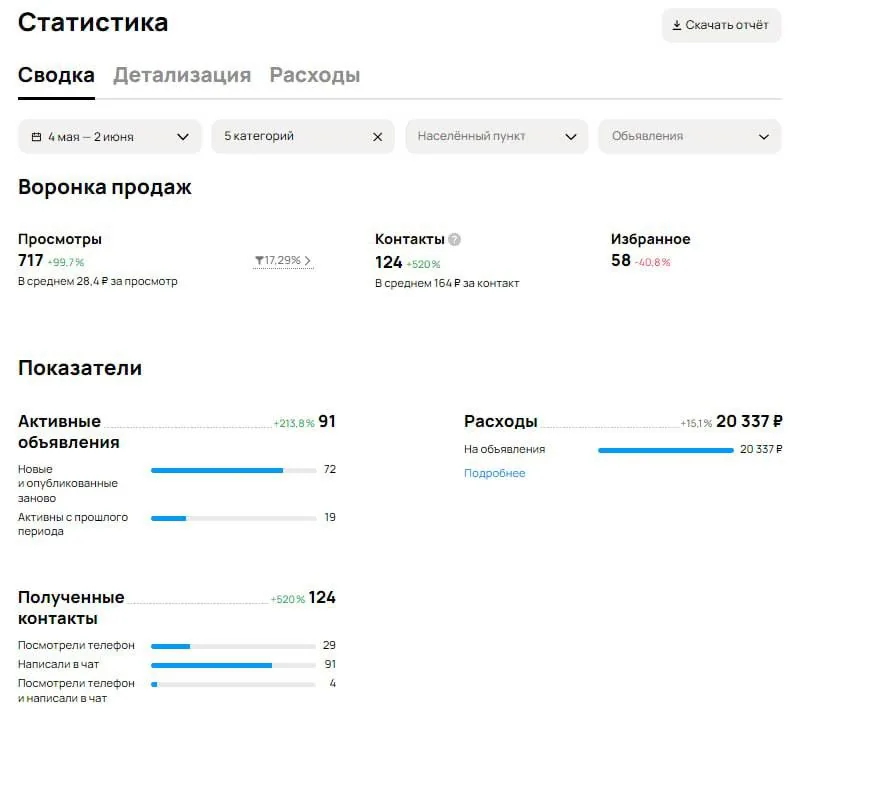This screenshot has height=810, width=891.
Task: Click the Расходы total 20 337 ₽
Action: coord(749,421)
